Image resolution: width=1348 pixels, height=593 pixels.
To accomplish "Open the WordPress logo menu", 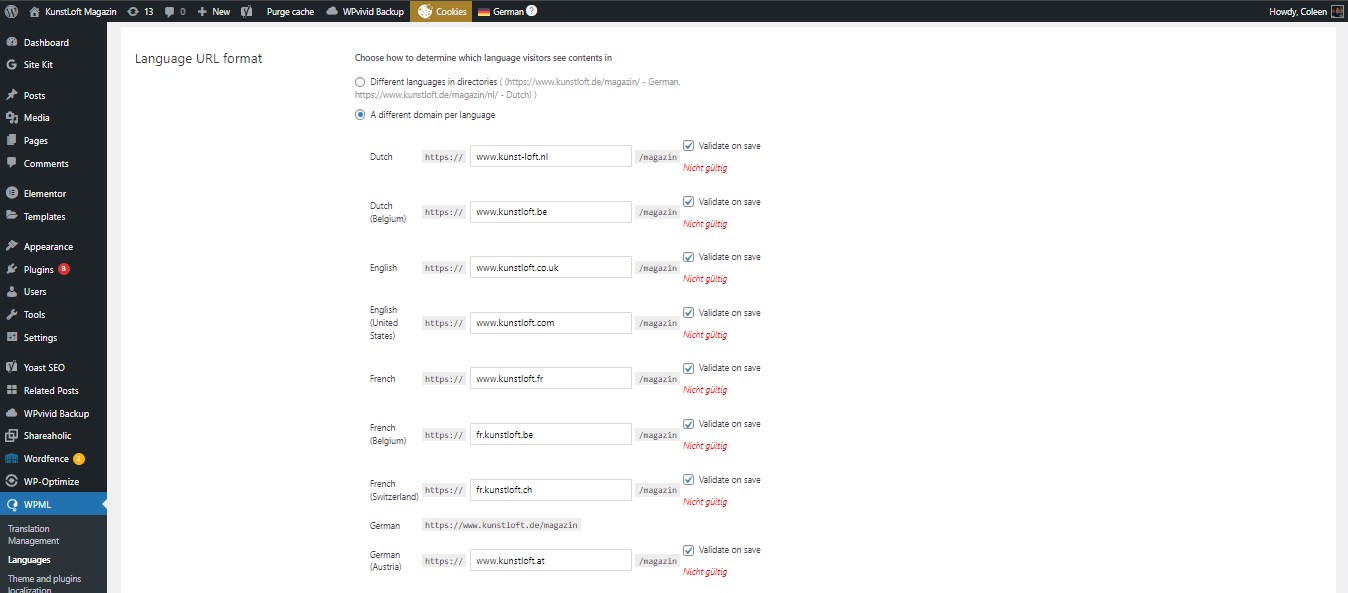I will [12, 11].
